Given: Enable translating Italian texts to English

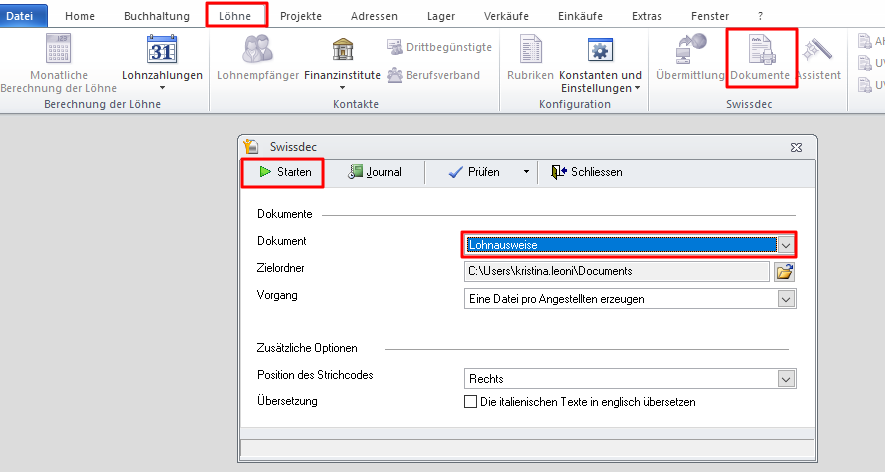Looking at the screenshot, I should coord(471,402).
